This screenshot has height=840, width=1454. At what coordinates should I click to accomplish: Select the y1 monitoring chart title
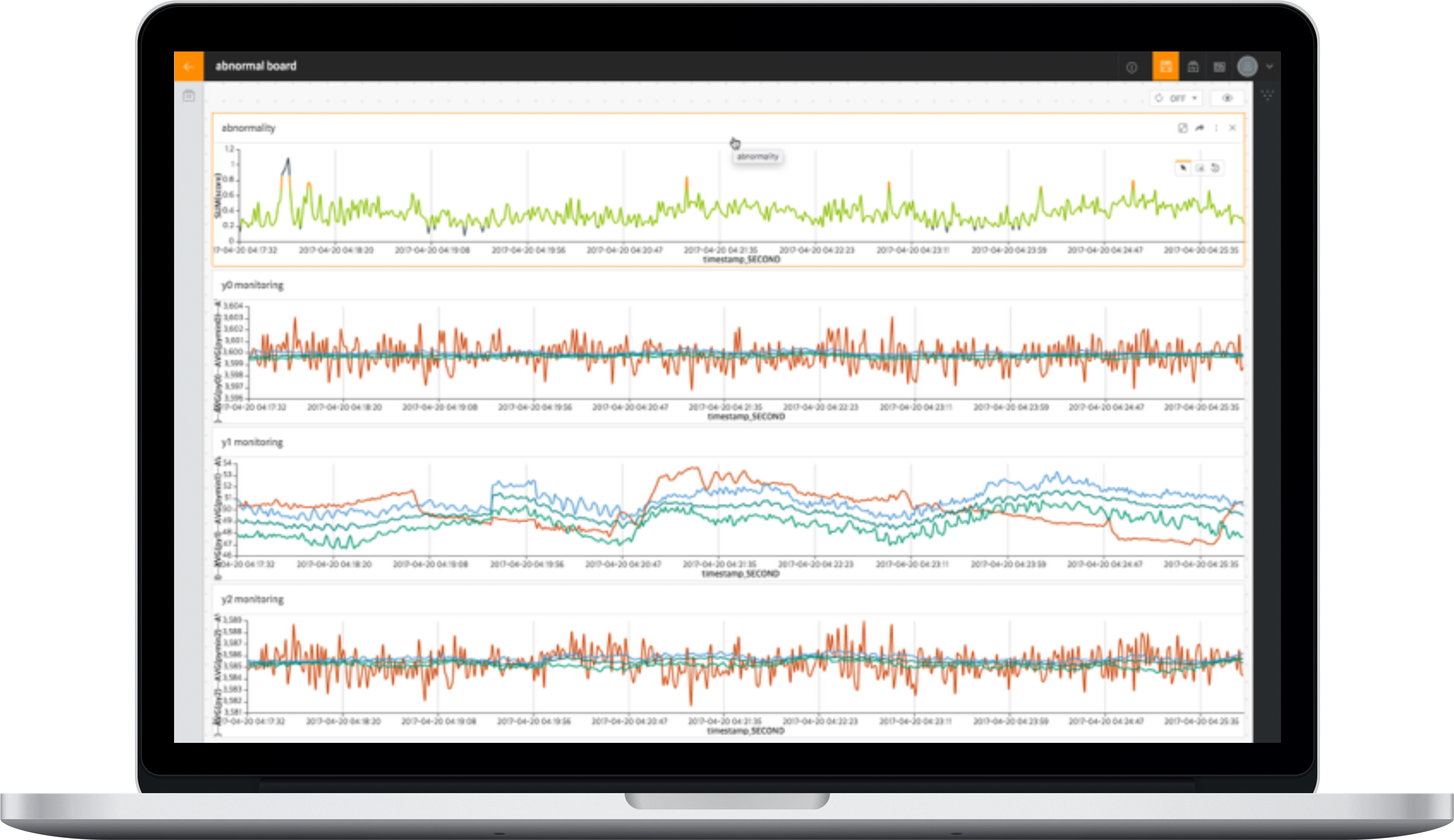click(252, 442)
